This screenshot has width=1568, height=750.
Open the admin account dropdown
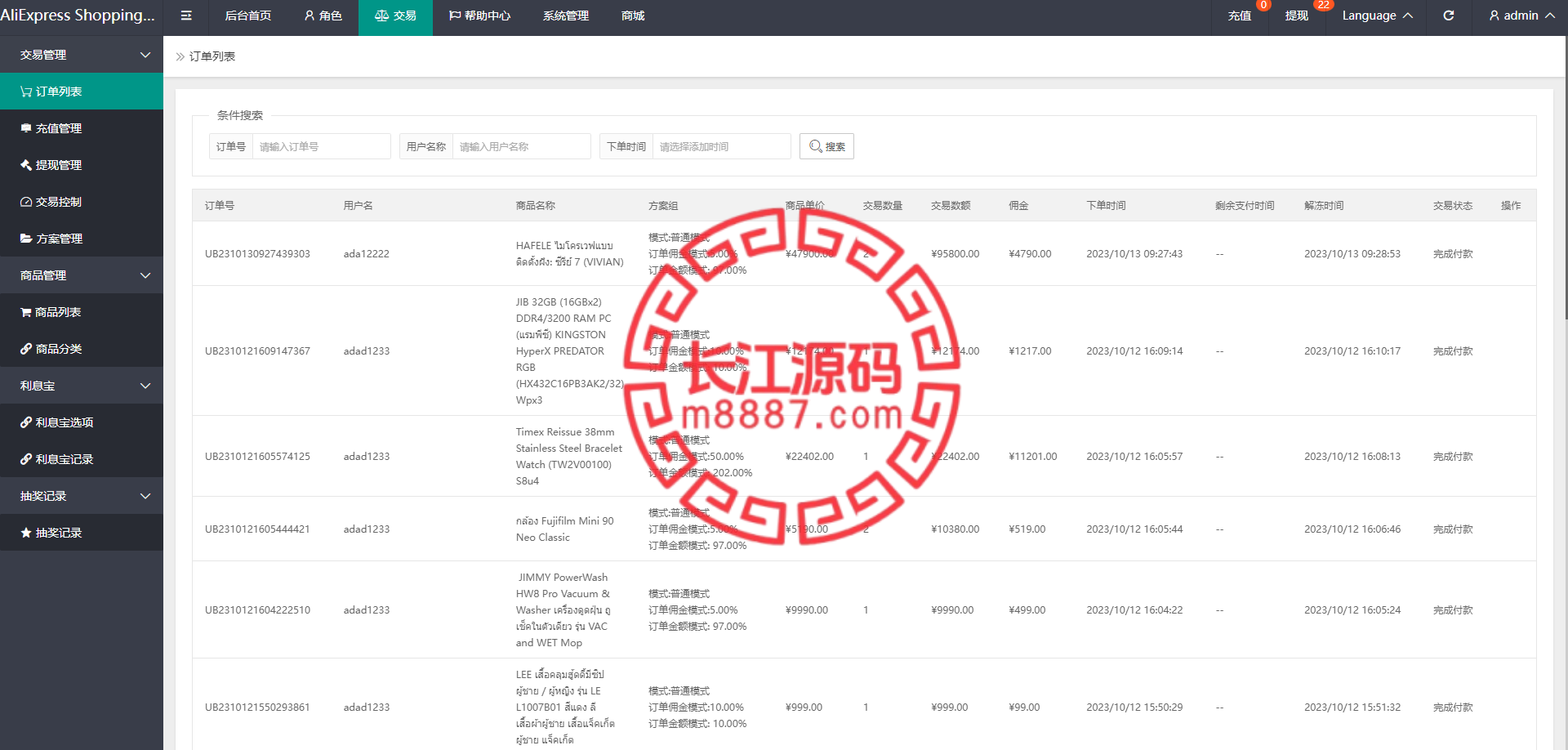pos(1521,16)
